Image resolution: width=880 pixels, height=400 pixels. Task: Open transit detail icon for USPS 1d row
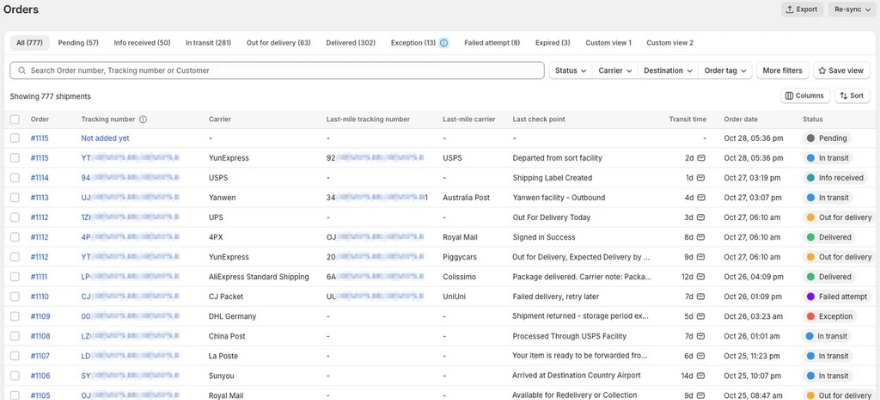[x=701, y=178]
